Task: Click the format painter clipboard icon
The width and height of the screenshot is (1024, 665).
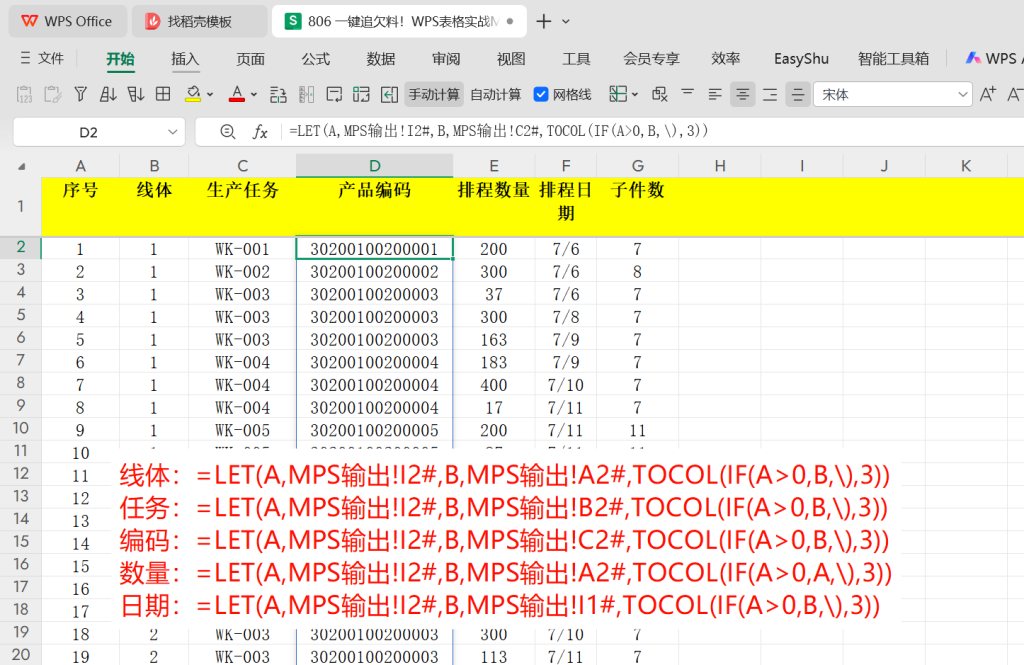Action: tap(52, 95)
